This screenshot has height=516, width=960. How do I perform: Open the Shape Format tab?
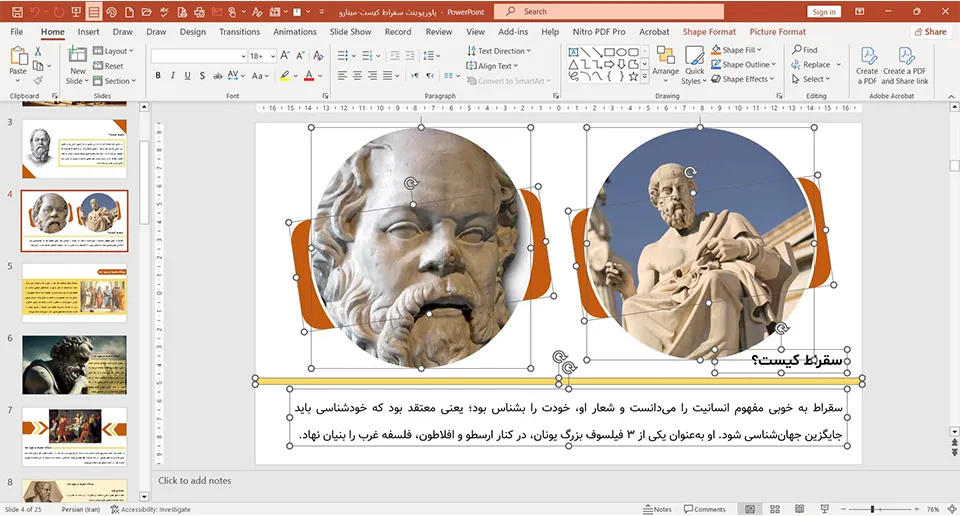(x=709, y=32)
